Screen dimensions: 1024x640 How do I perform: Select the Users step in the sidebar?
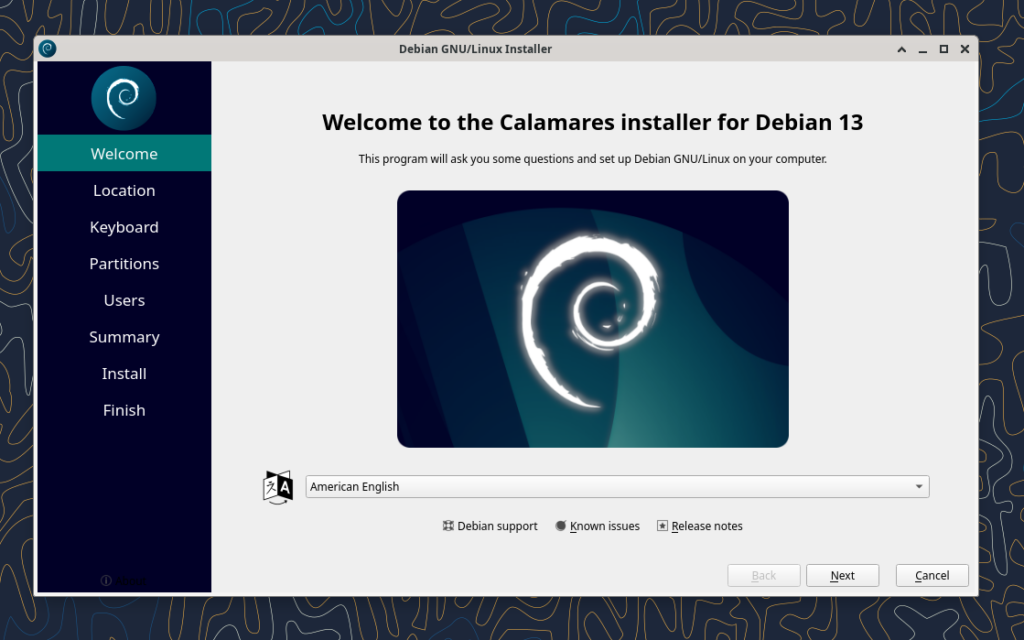pos(124,300)
